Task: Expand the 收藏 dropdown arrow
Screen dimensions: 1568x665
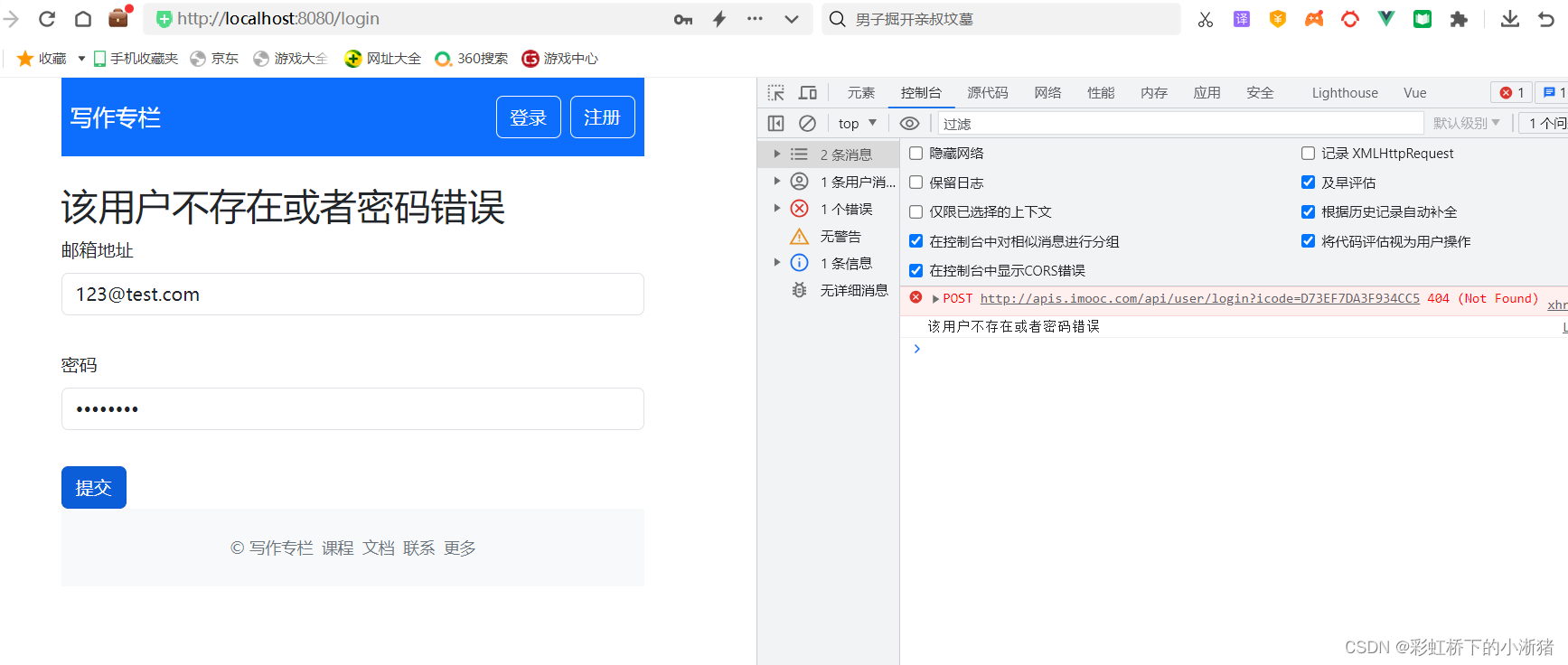Action: (81, 59)
